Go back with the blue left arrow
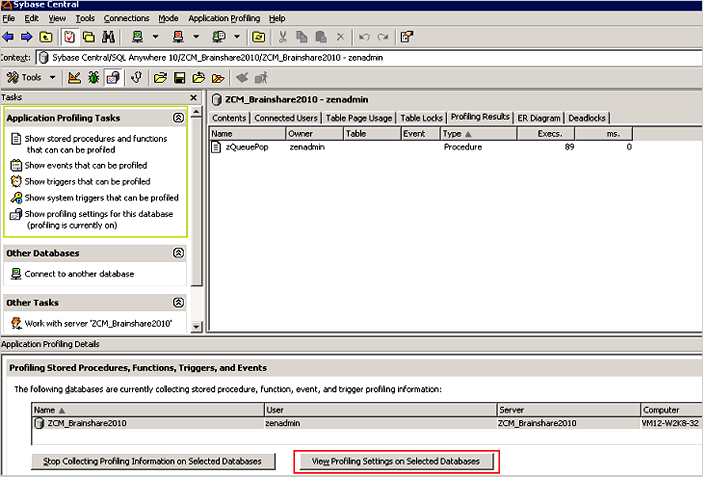The height and width of the screenshot is (477, 703). pos(8,37)
